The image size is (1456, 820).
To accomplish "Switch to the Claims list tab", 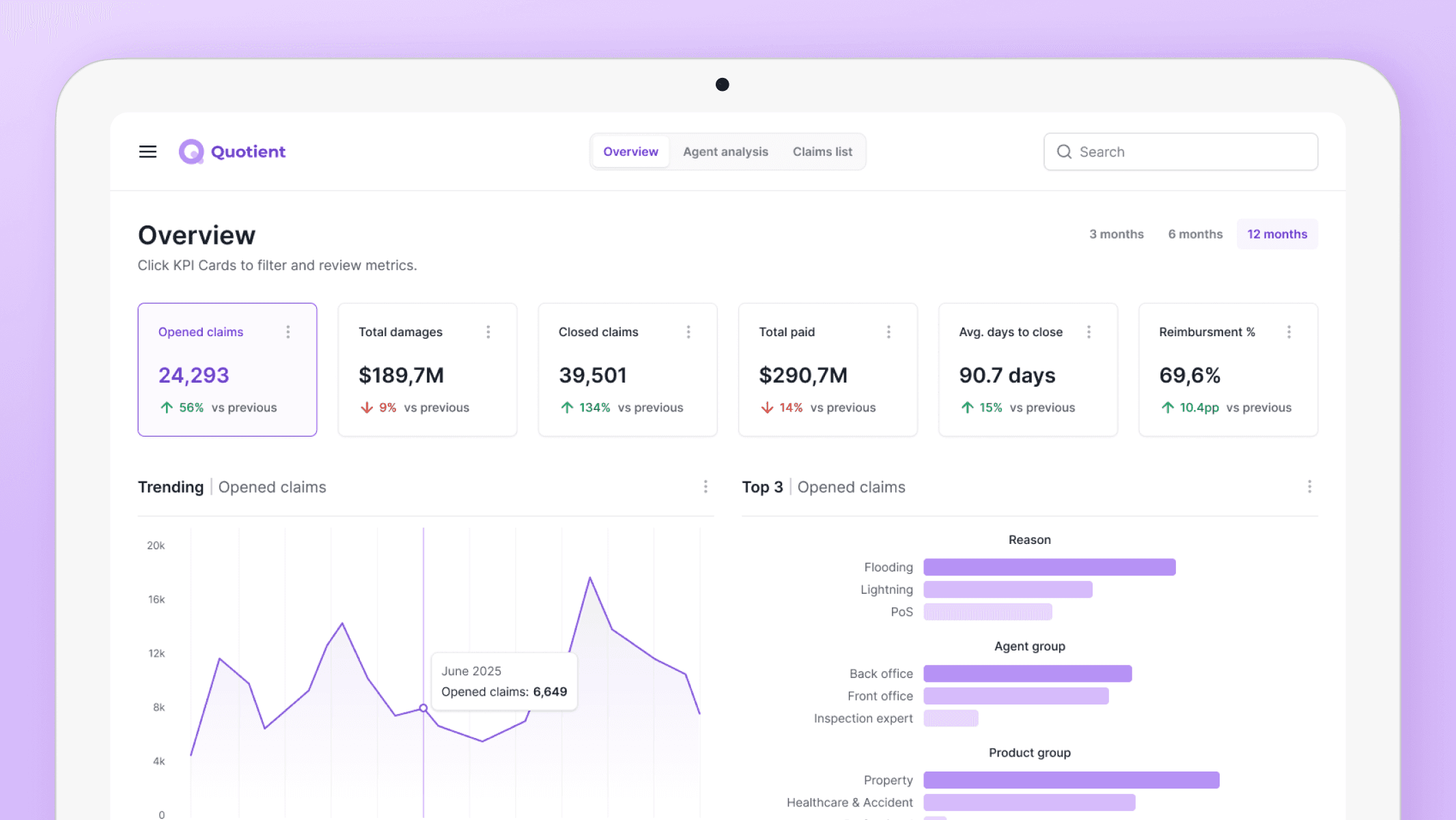I will 822,152.
